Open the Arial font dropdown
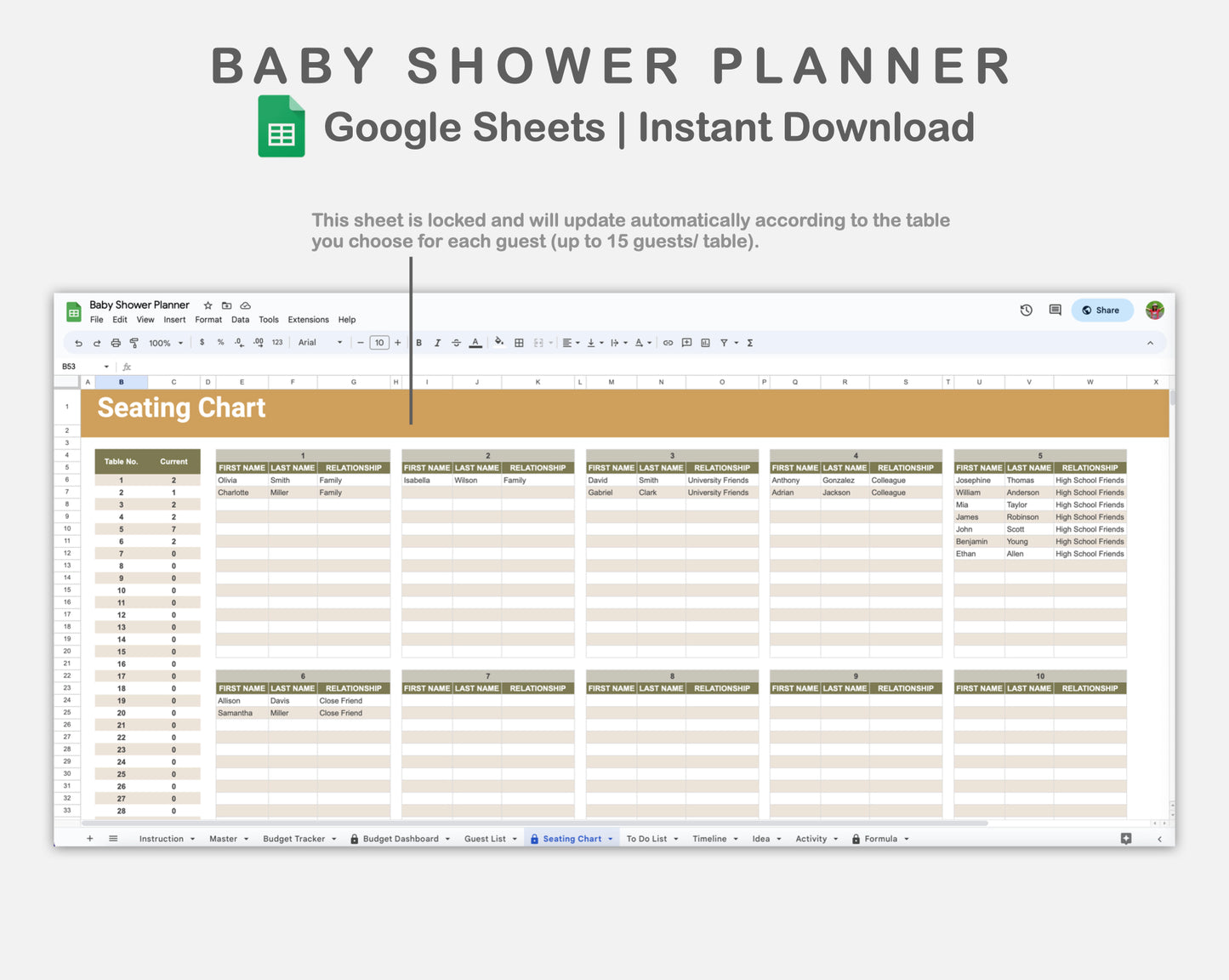 click(313, 342)
